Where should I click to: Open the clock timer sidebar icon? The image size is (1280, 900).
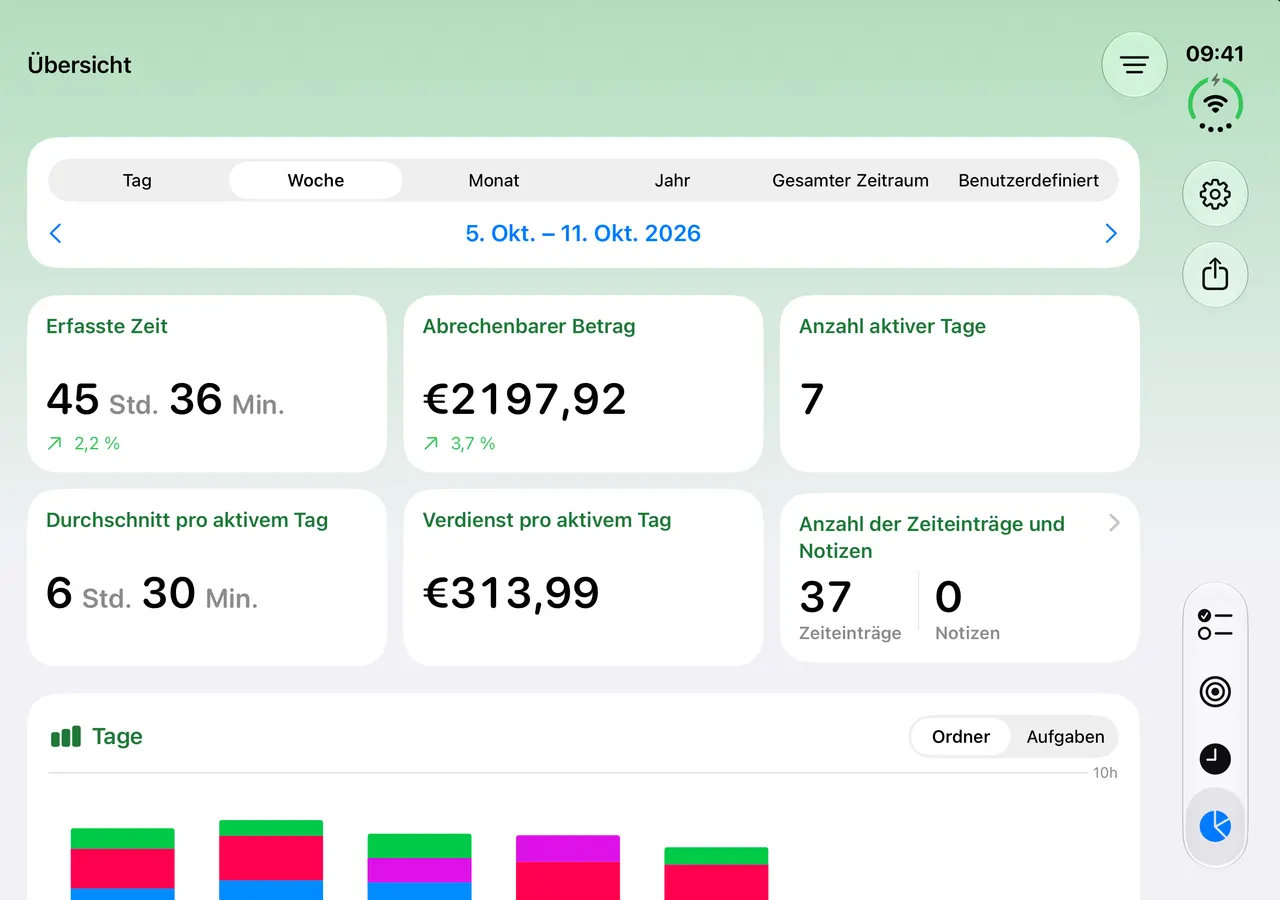tap(1215, 759)
